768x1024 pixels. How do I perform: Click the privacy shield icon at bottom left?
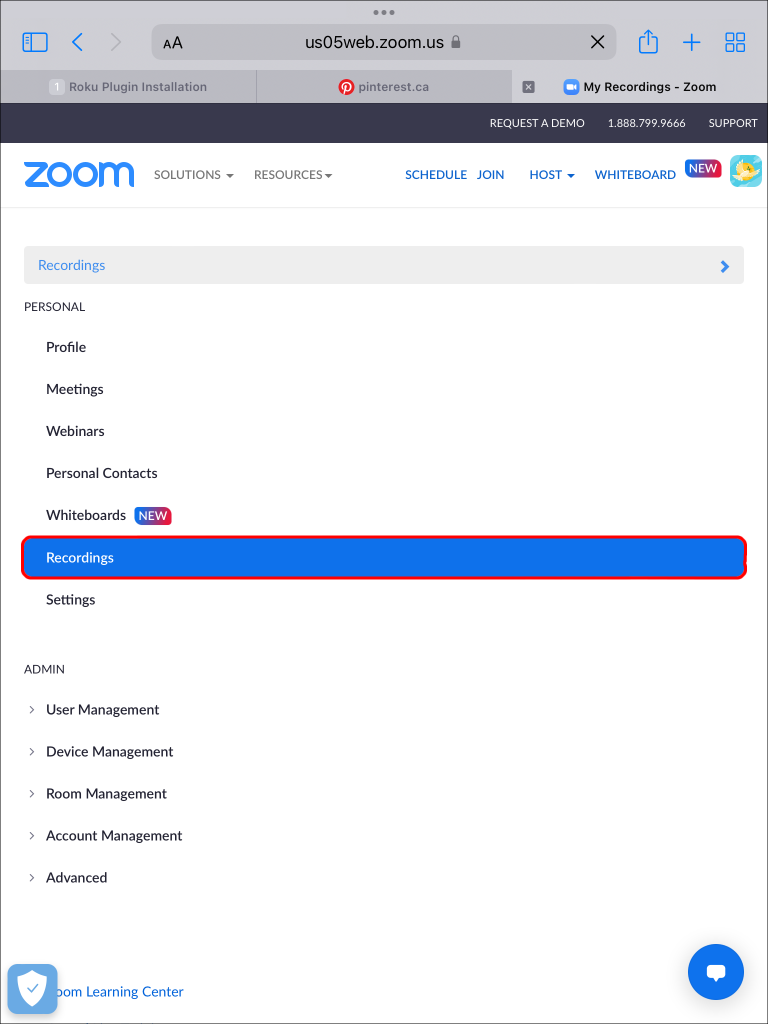pyautogui.click(x=32, y=988)
